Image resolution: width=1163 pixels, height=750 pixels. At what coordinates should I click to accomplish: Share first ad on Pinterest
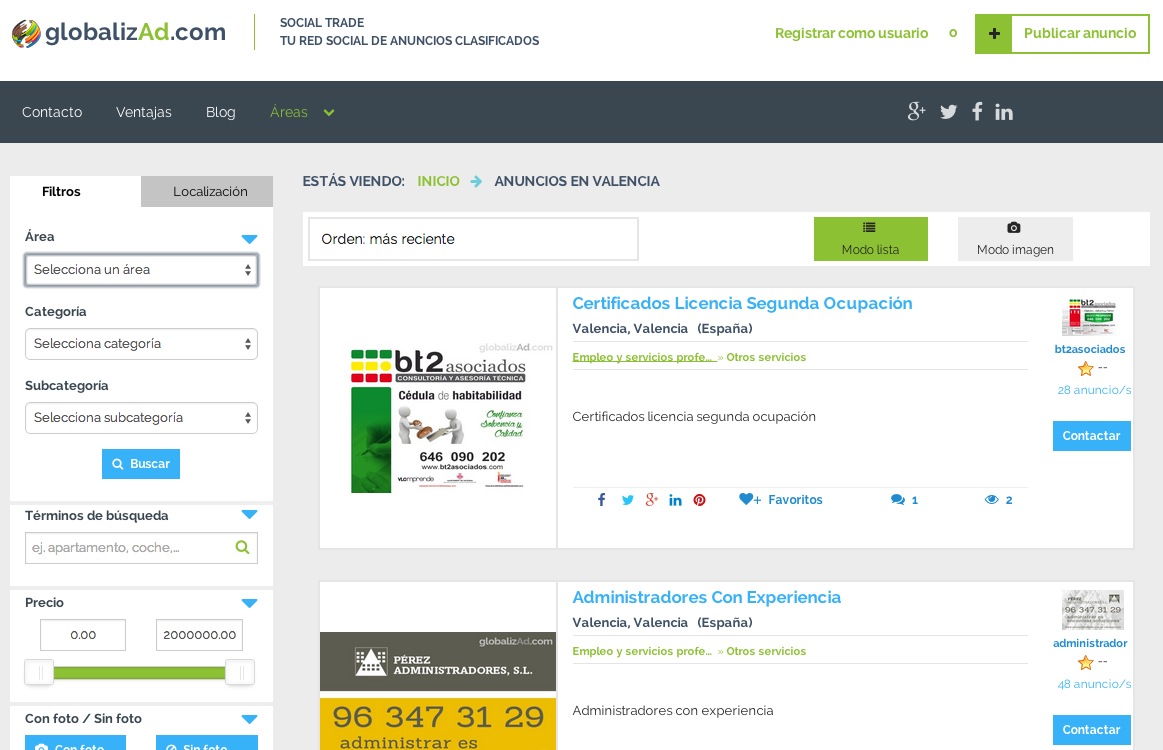[699, 500]
